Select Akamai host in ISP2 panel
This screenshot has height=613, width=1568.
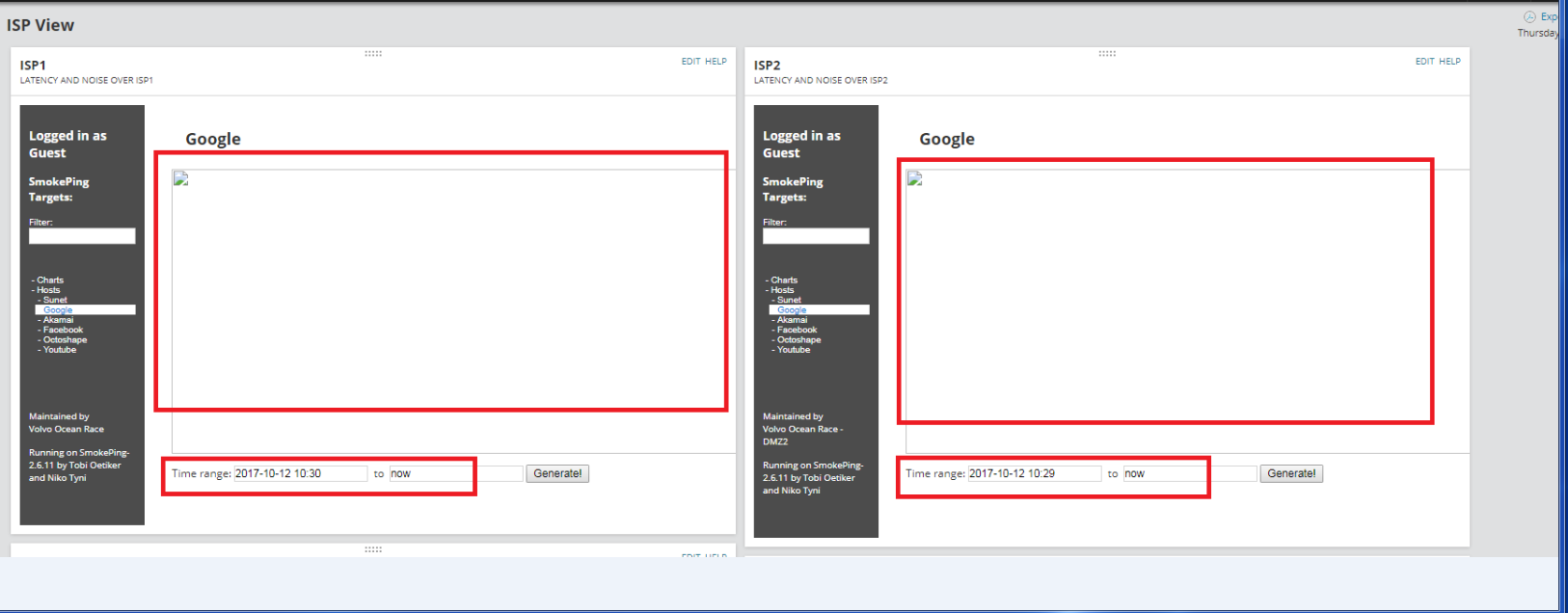point(792,320)
